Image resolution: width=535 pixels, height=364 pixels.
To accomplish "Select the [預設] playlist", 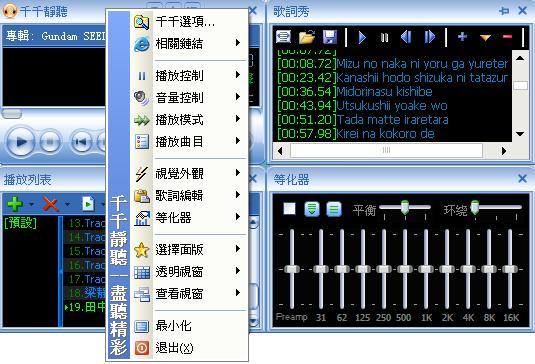I will click(20, 223).
